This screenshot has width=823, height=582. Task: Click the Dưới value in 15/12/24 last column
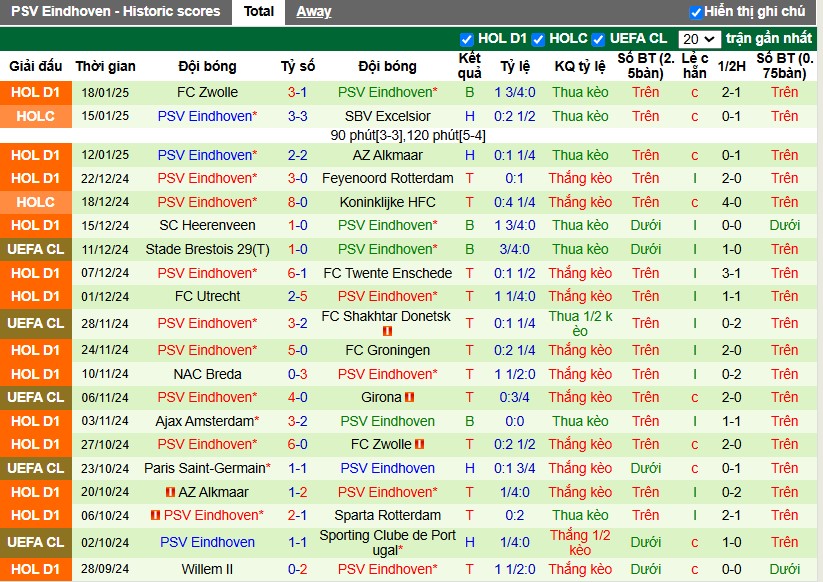click(x=784, y=225)
